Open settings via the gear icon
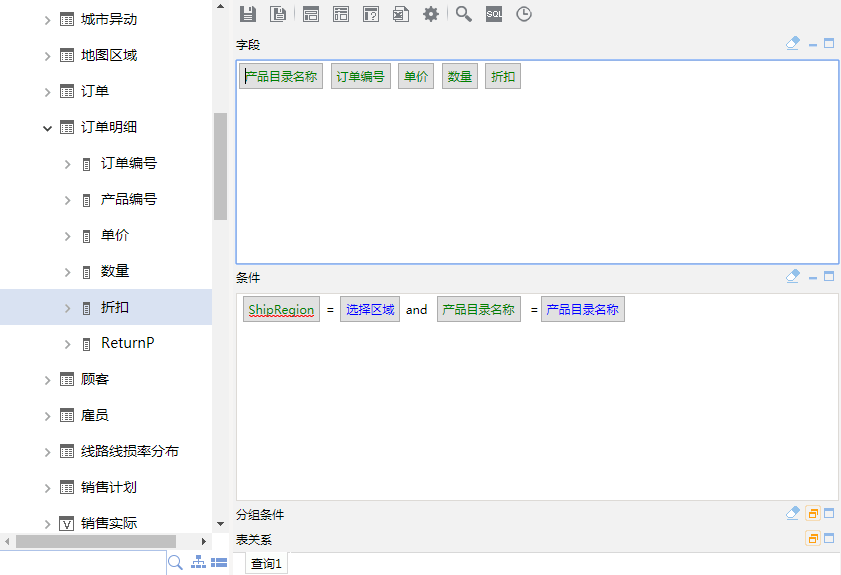The image size is (841, 575). click(x=431, y=14)
